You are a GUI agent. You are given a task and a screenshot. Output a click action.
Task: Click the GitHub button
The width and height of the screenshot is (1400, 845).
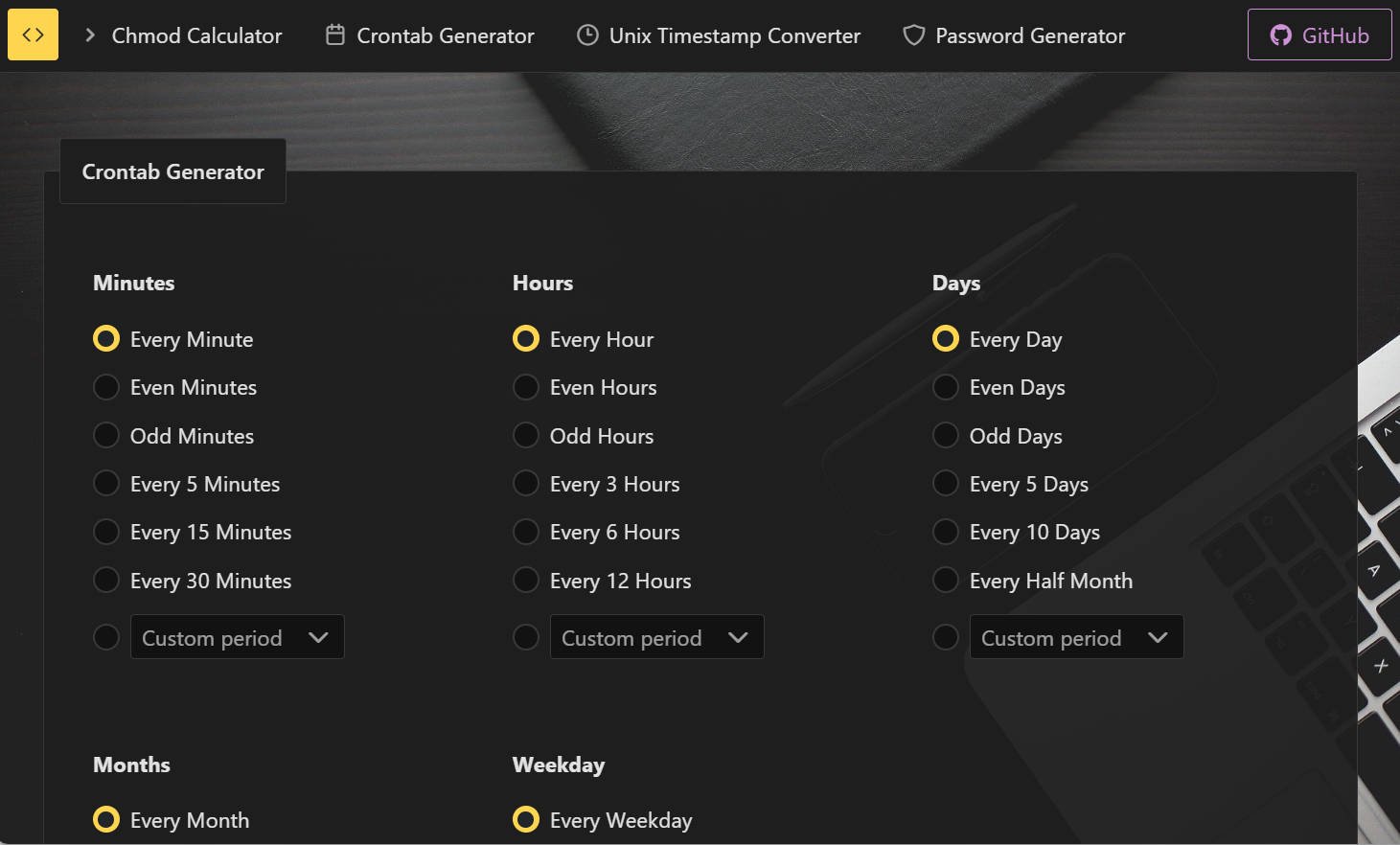click(1319, 35)
